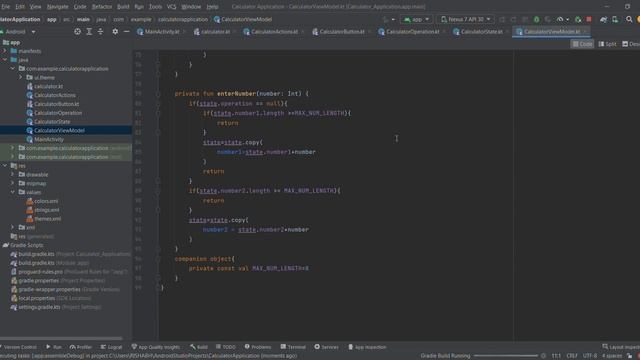The image size is (640, 360).
Task: Expand the mipmap folder
Action: click(x=13, y=183)
